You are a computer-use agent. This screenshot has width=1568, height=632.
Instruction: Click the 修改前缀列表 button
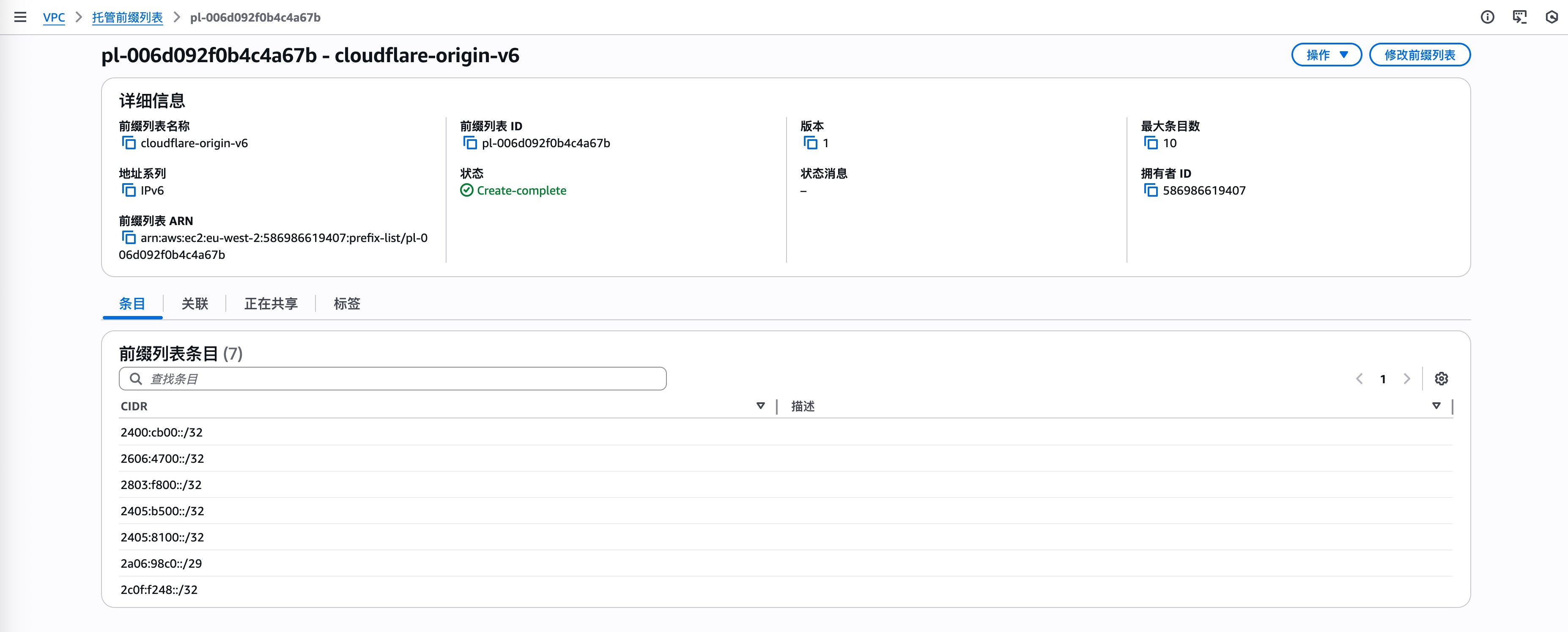tap(1420, 55)
